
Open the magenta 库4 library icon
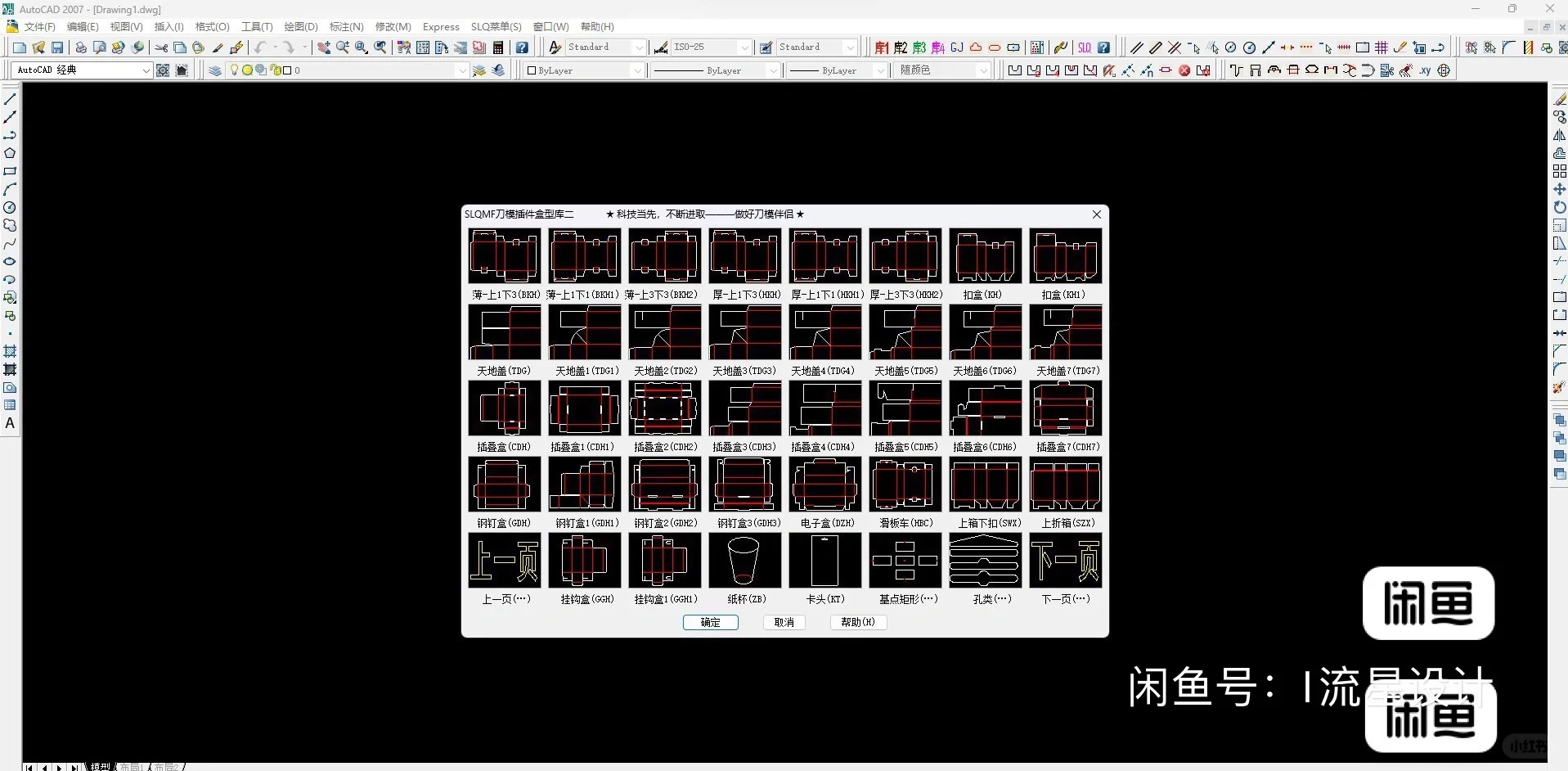click(937, 47)
